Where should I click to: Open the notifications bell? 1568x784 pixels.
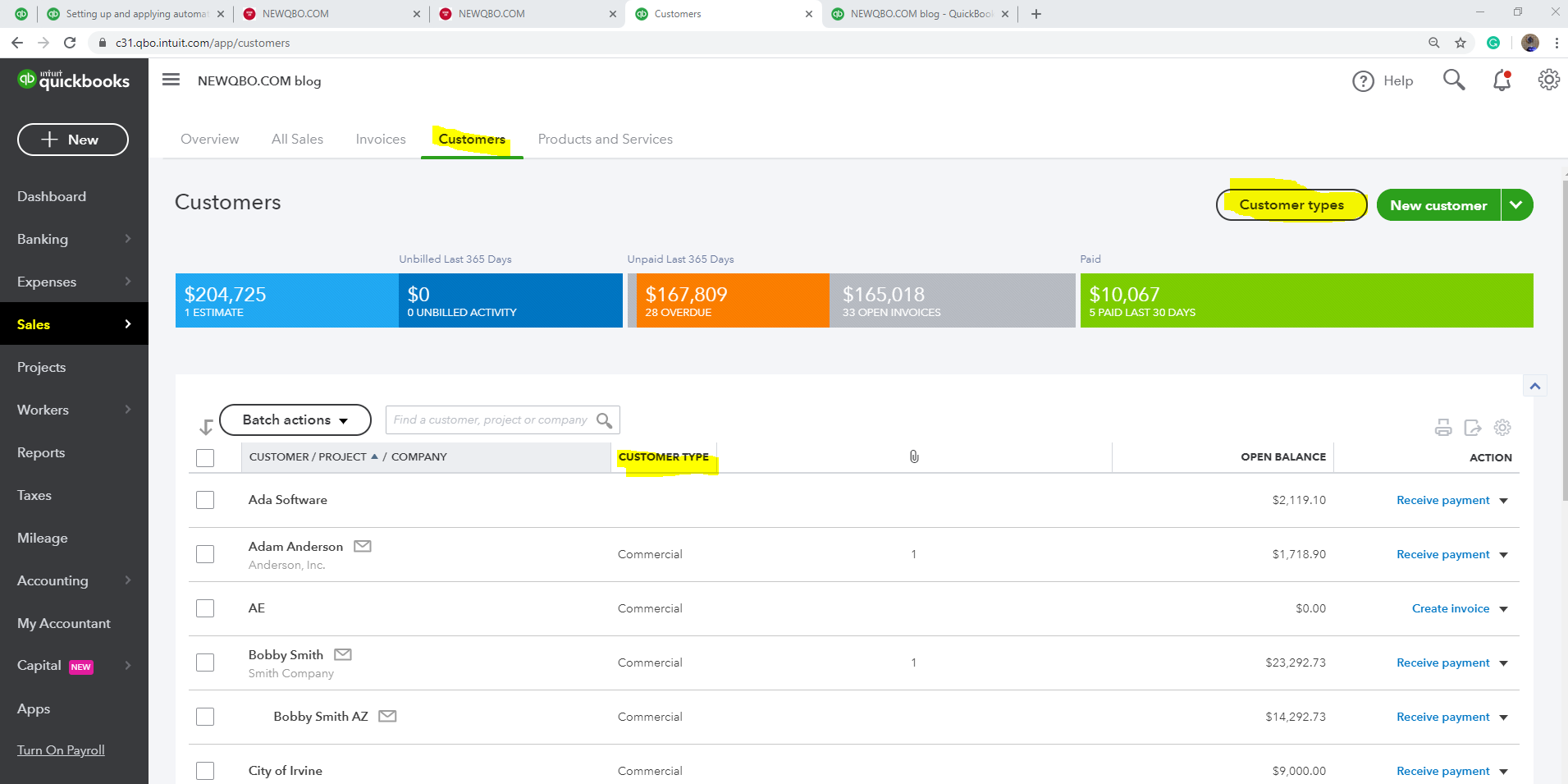click(1502, 80)
